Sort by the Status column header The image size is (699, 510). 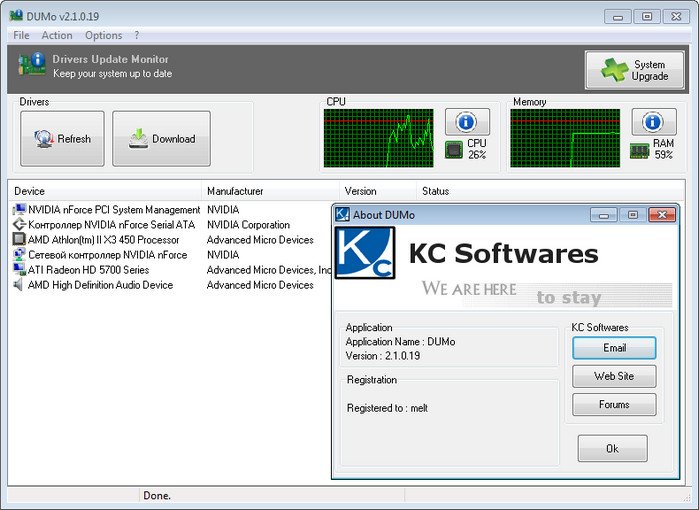pos(550,191)
